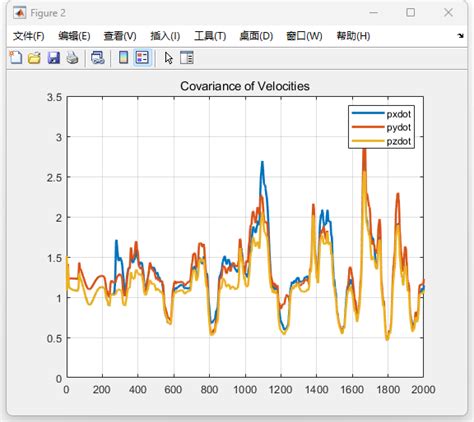Click the x-axis label 2000
This screenshot has width=474, height=422.
pos(423,389)
